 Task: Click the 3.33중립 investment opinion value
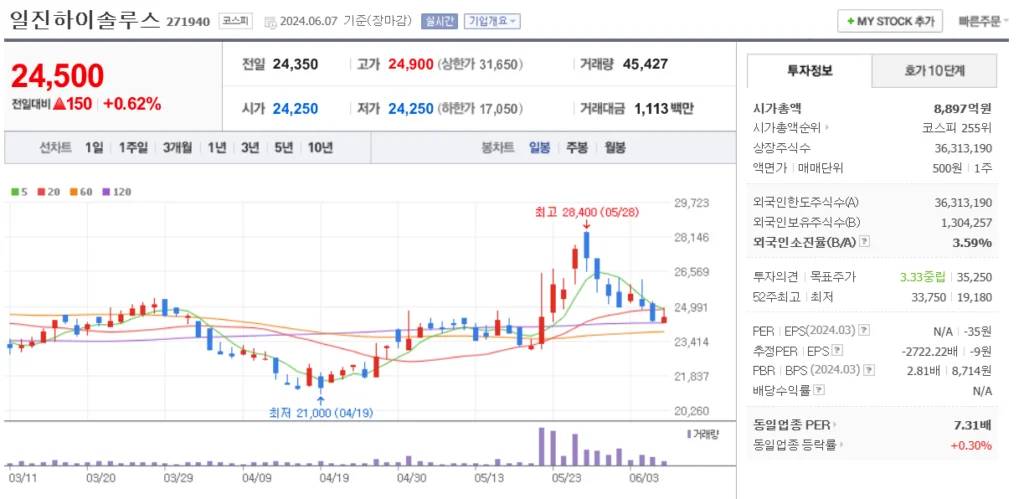click(922, 277)
